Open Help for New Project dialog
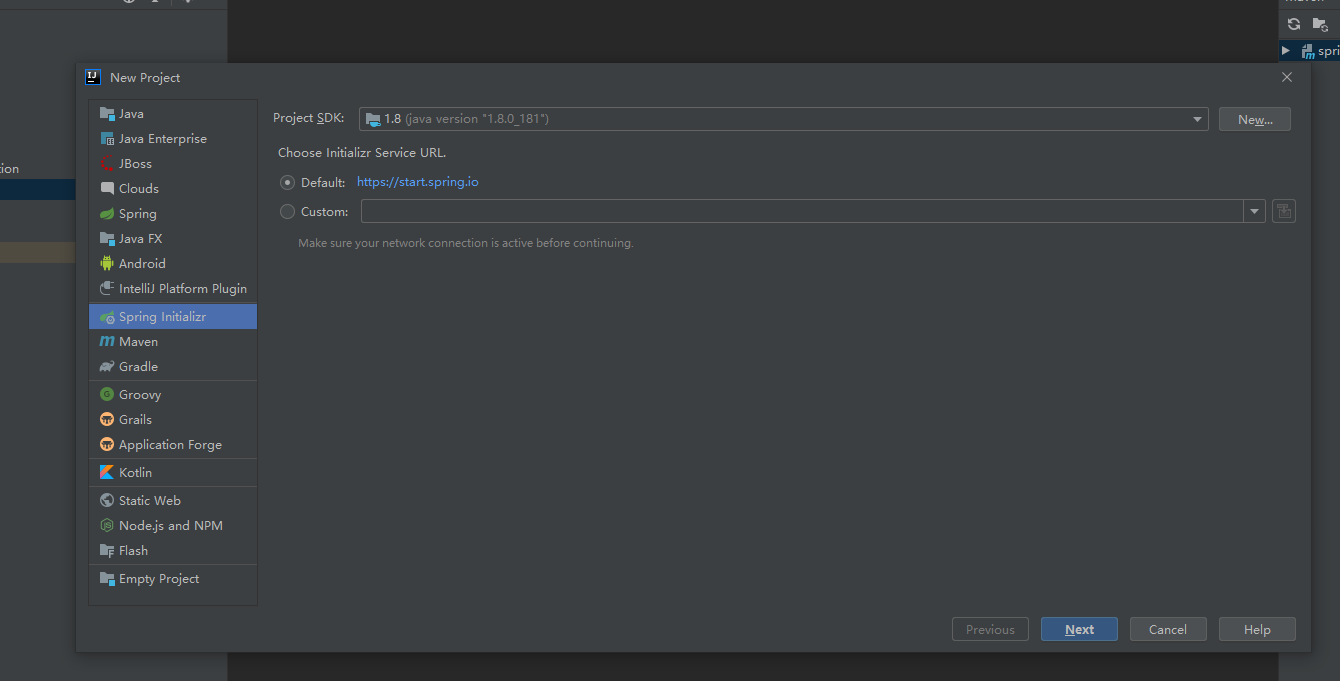1340x681 pixels. pyautogui.click(x=1257, y=629)
